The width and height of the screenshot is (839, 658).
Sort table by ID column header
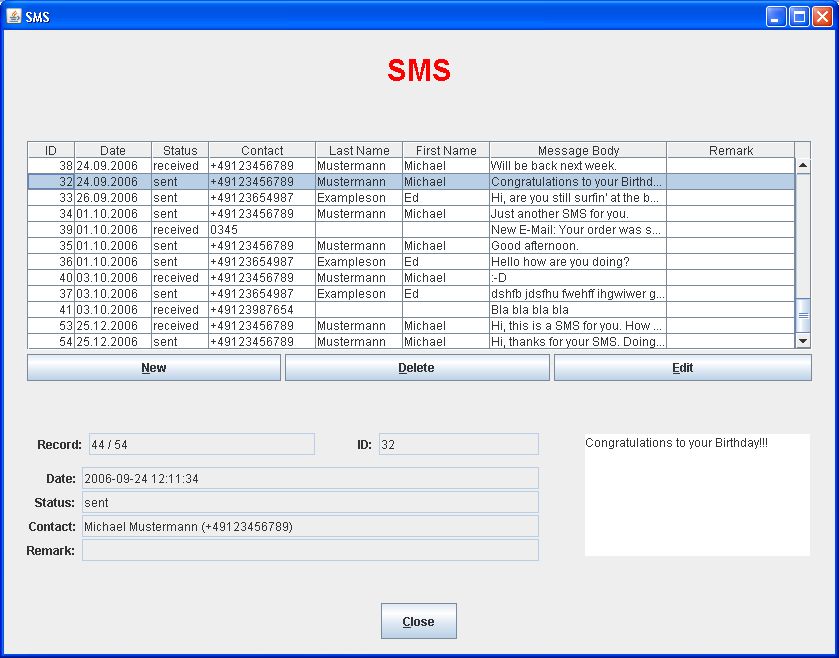[x=51, y=151]
